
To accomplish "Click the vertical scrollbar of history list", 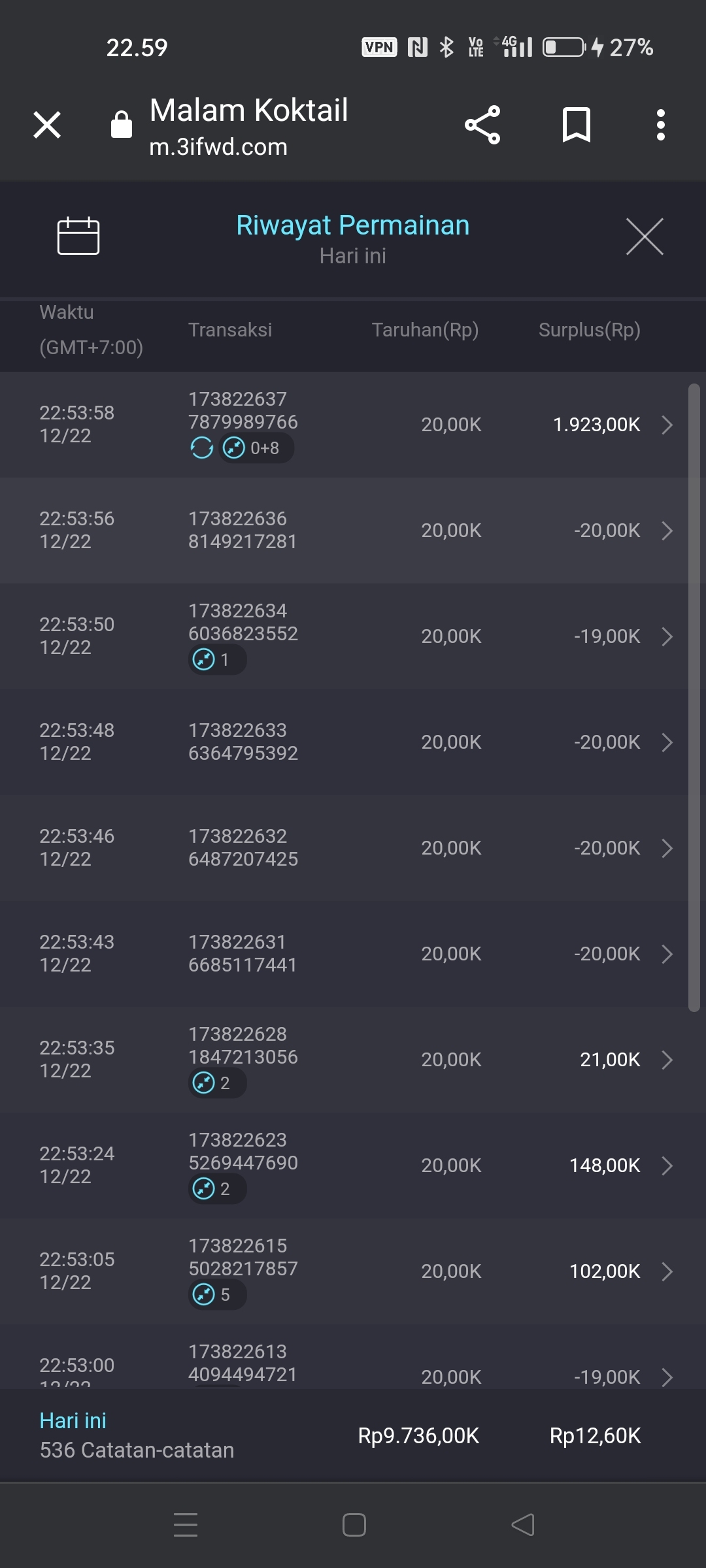I will point(694,699).
